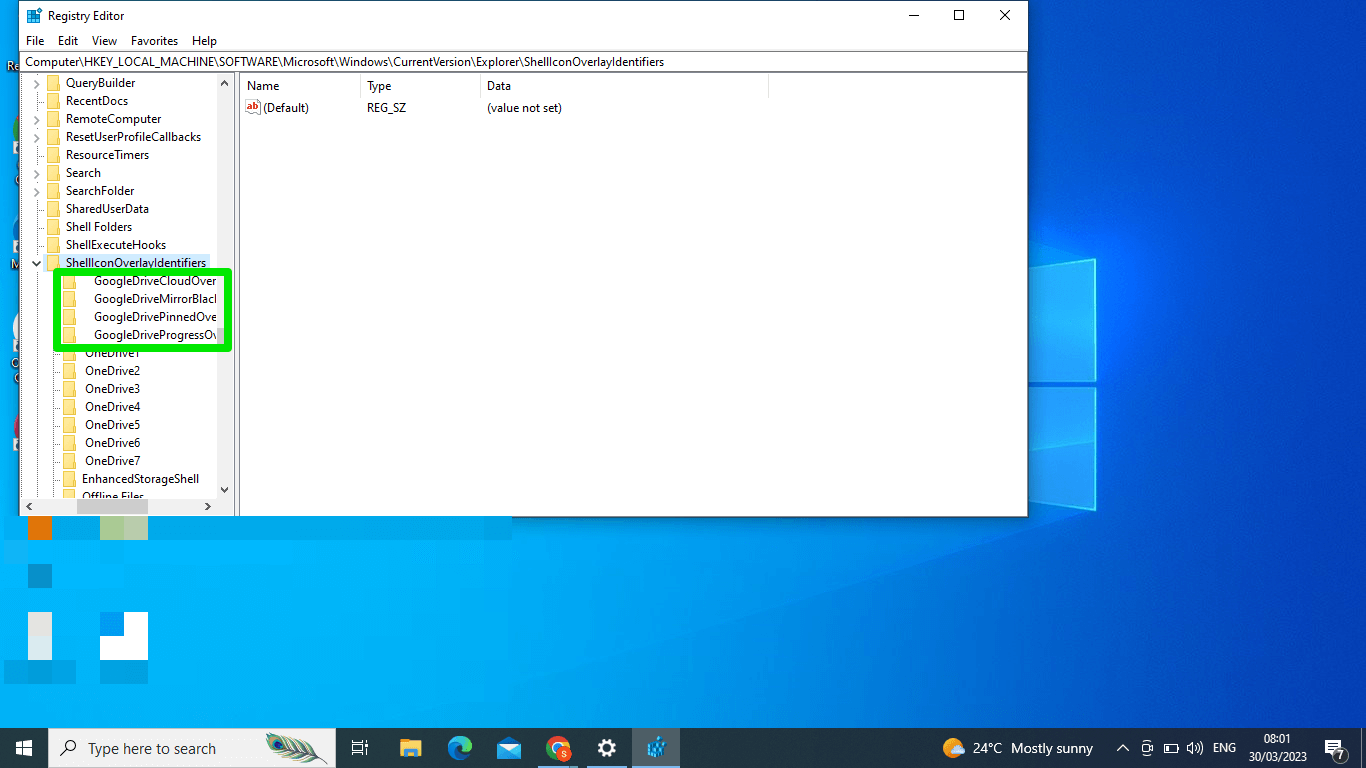Select the ShellIconOverlayIdentifiers key label
The height and width of the screenshot is (768, 1366).
coord(136,263)
